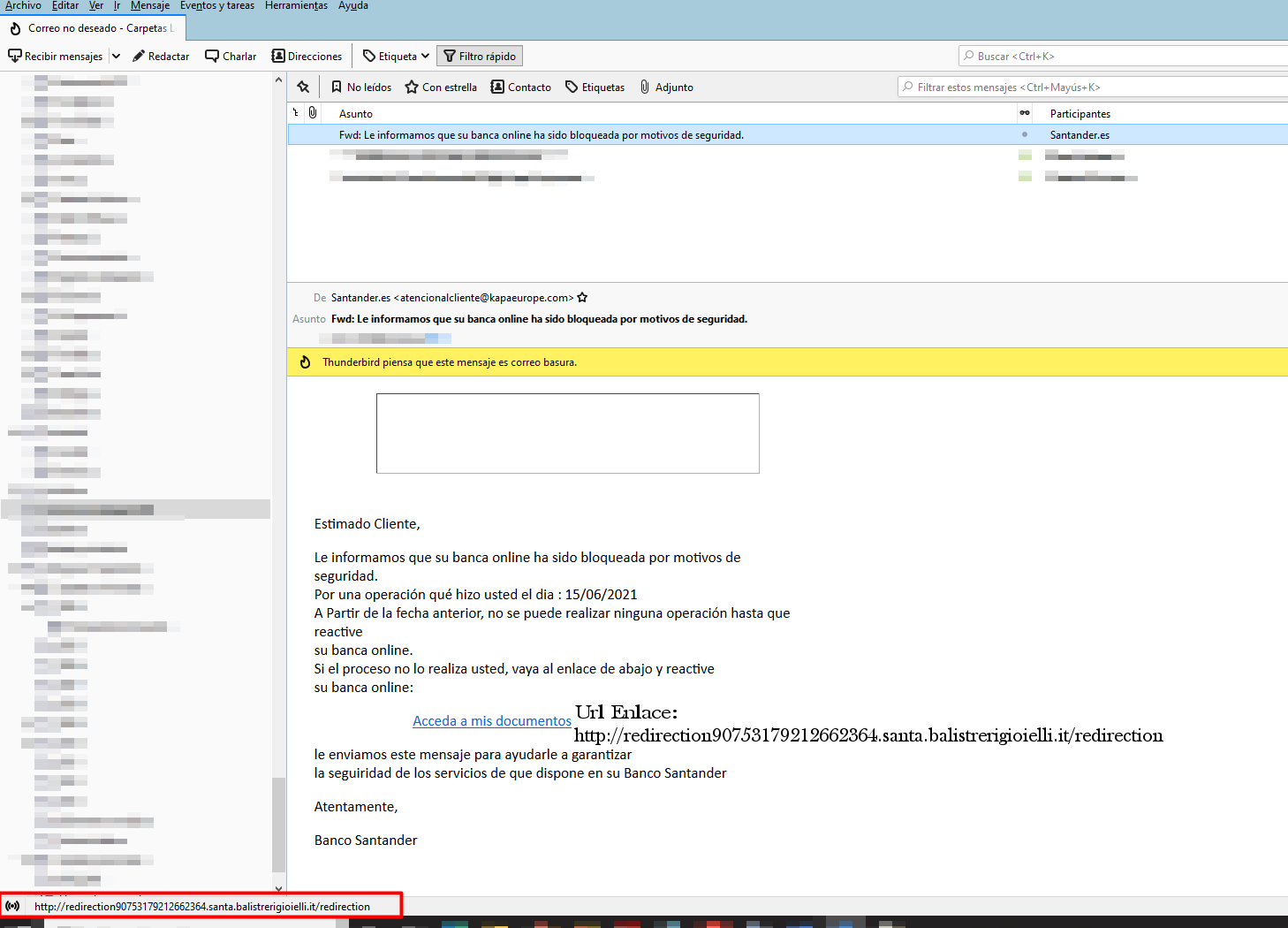Open the Recibir mensajes dropdown arrow
1288x928 pixels.
(116, 56)
